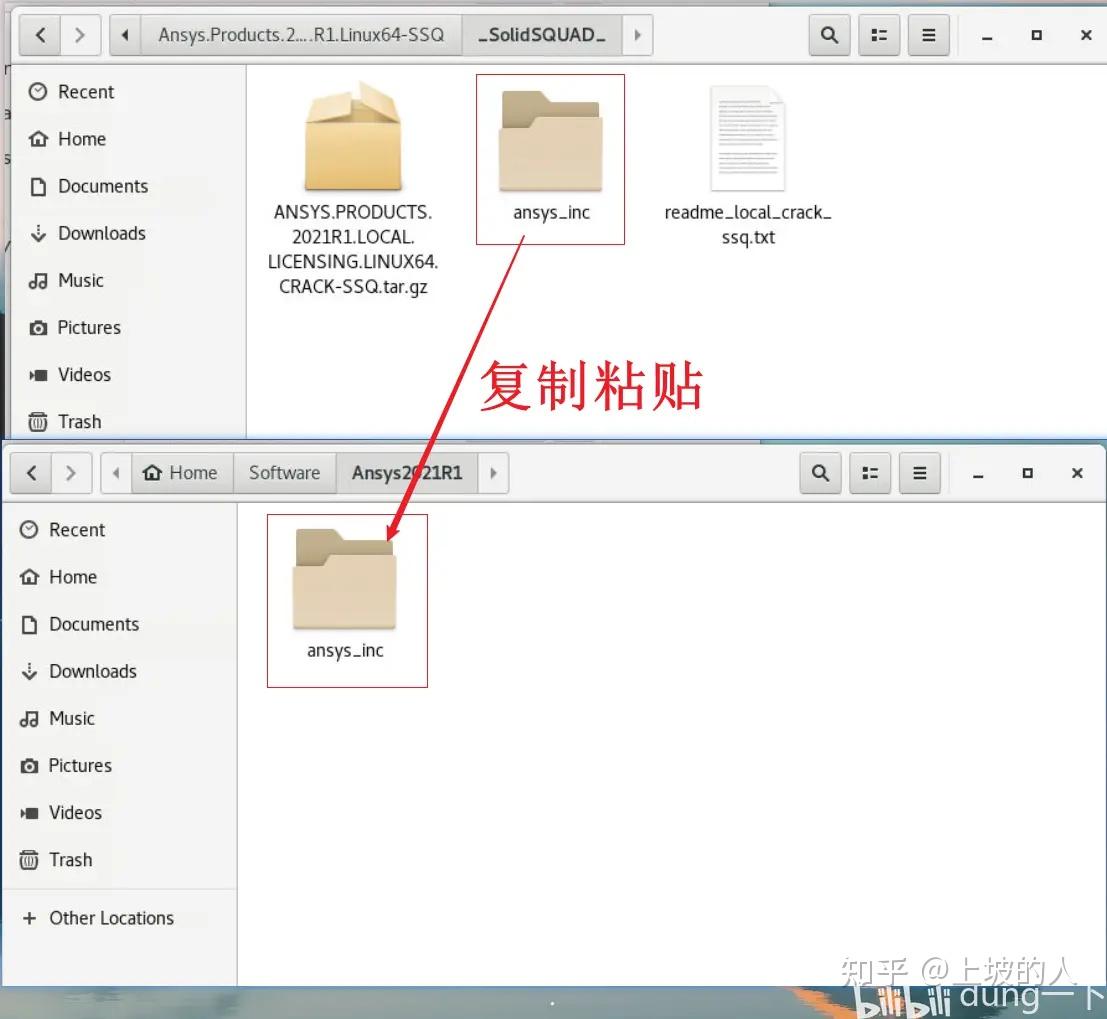
Task: Select the Software breadcrumb in bottom window
Action: pyautogui.click(x=284, y=472)
